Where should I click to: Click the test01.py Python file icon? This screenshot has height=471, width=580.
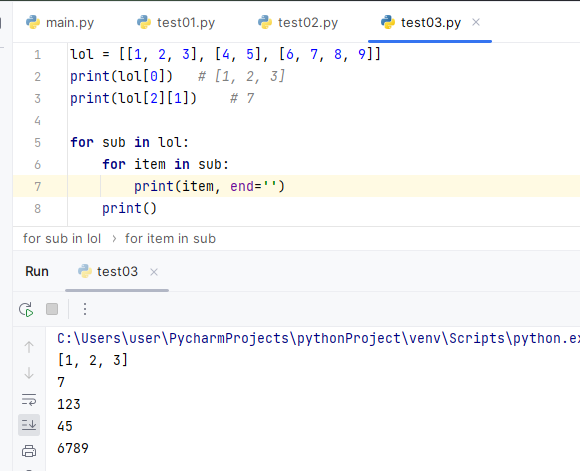(x=144, y=22)
